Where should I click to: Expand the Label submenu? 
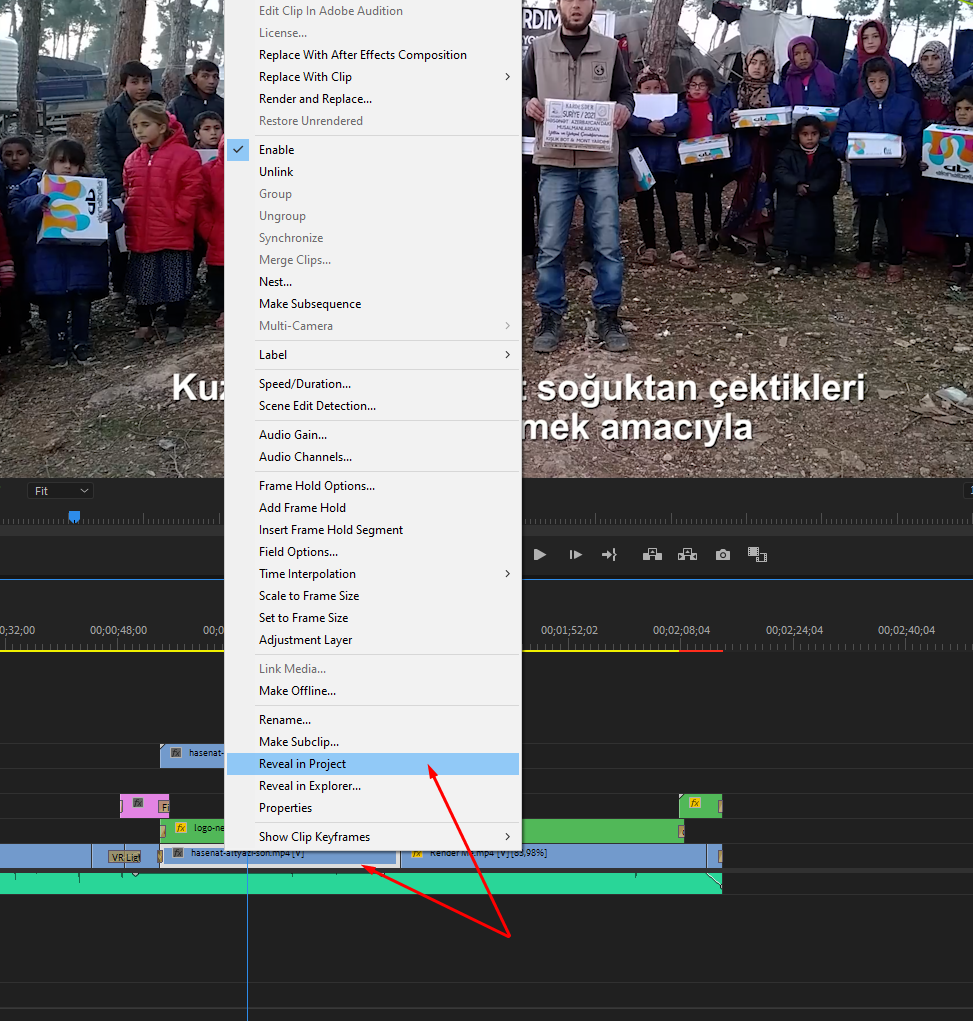click(x=373, y=355)
